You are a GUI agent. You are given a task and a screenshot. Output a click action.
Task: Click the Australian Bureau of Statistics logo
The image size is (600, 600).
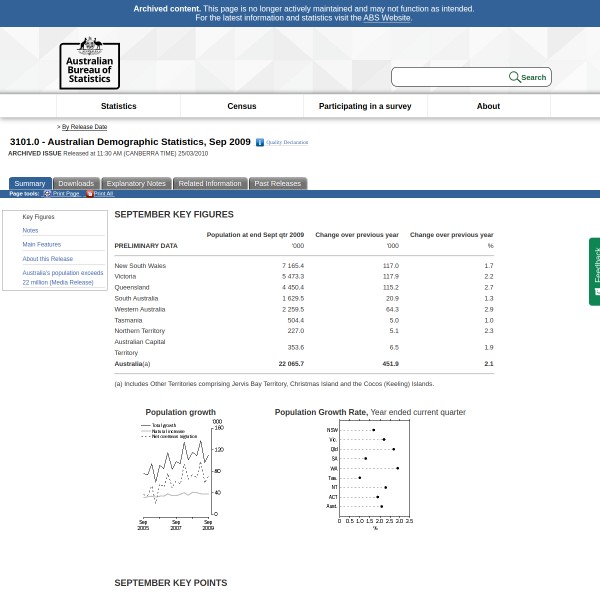(x=89, y=62)
